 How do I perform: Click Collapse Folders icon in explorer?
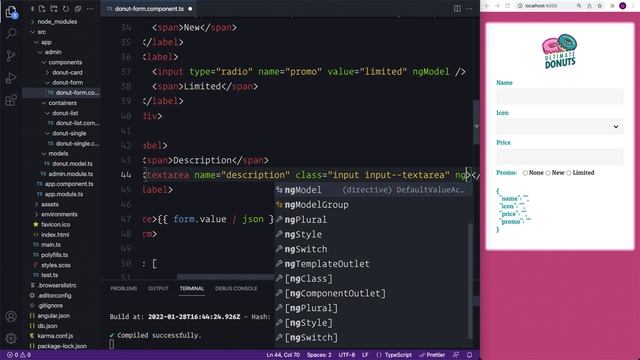click(78, 9)
